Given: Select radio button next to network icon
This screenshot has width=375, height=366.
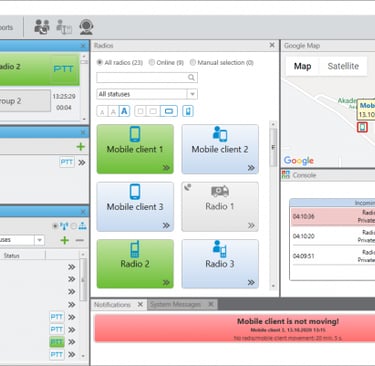Looking at the screenshot, I should pyautogui.click(x=74, y=226).
